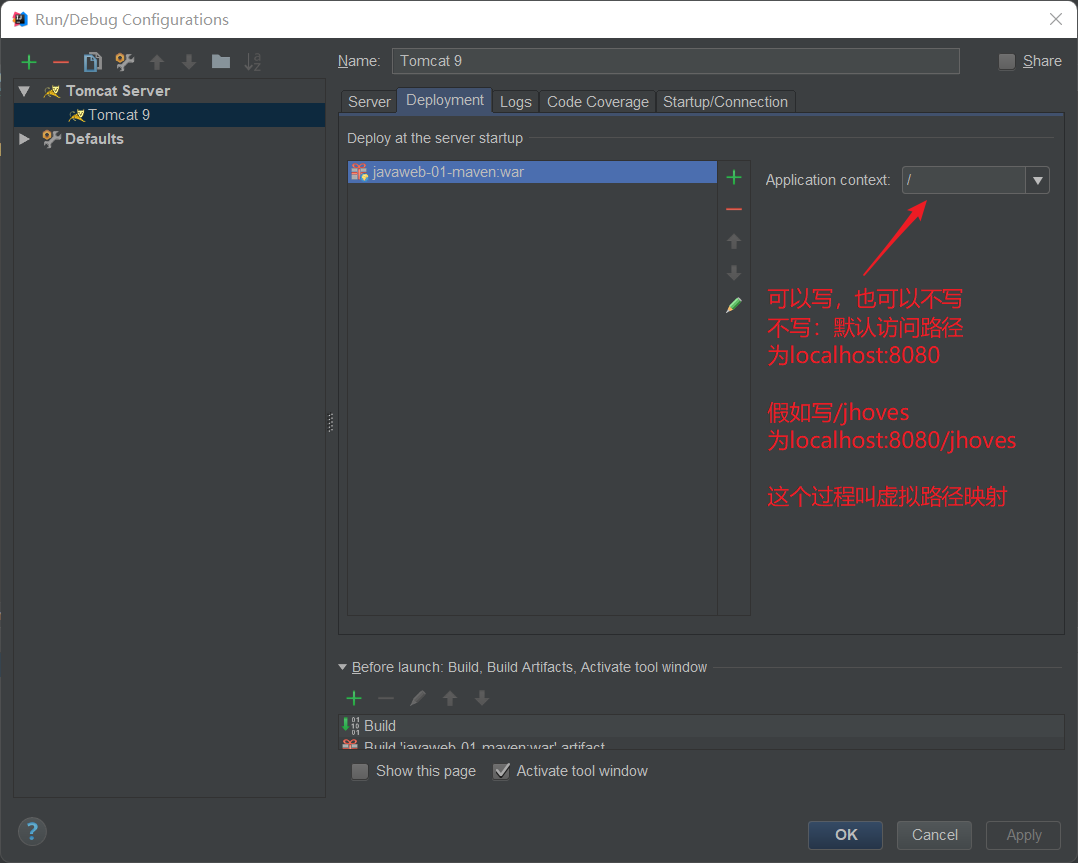
Task: Click the Defaults tree label
Action: click(x=94, y=139)
